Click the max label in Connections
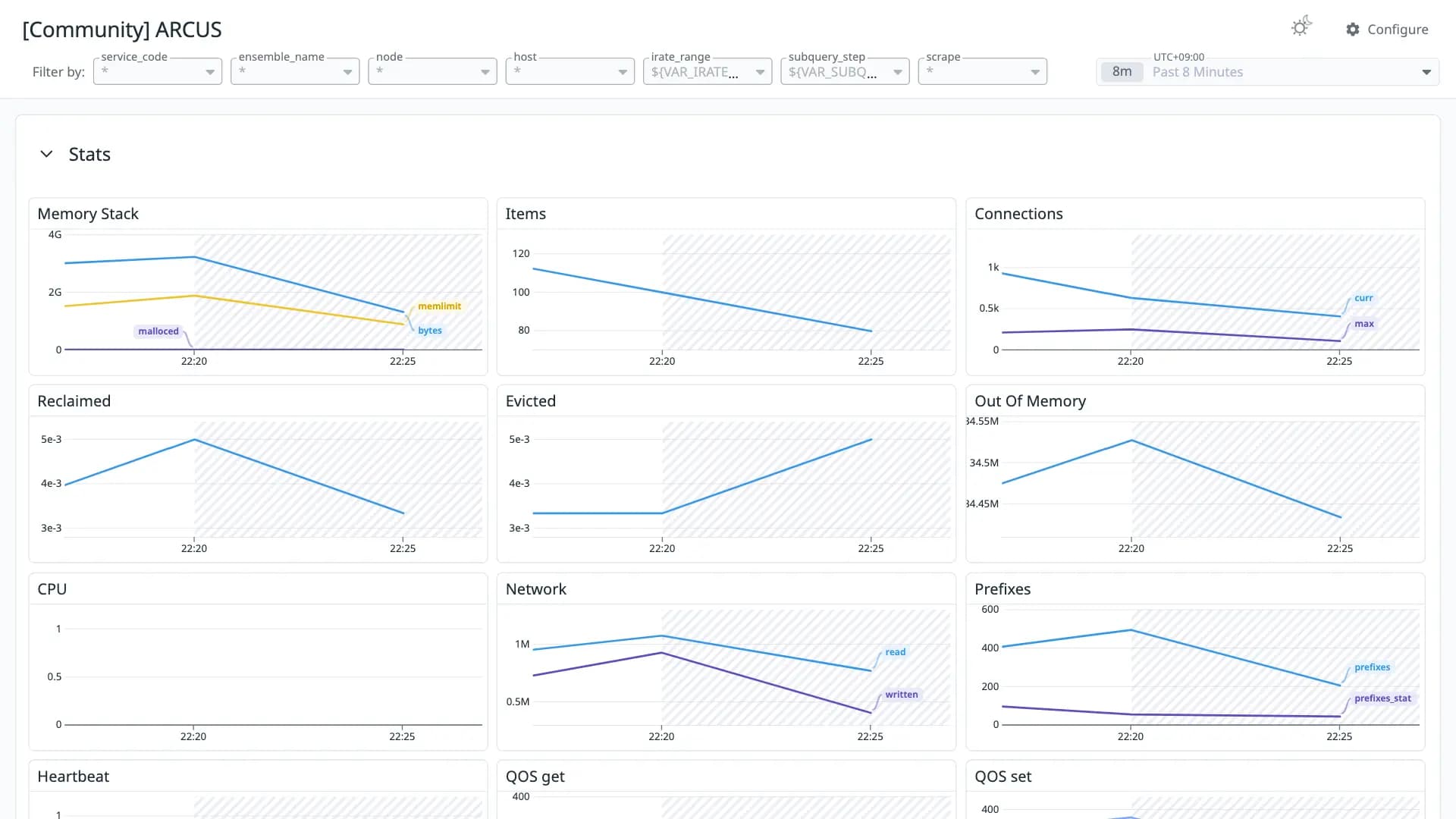The image size is (1456, 819). click(1364, 324)
